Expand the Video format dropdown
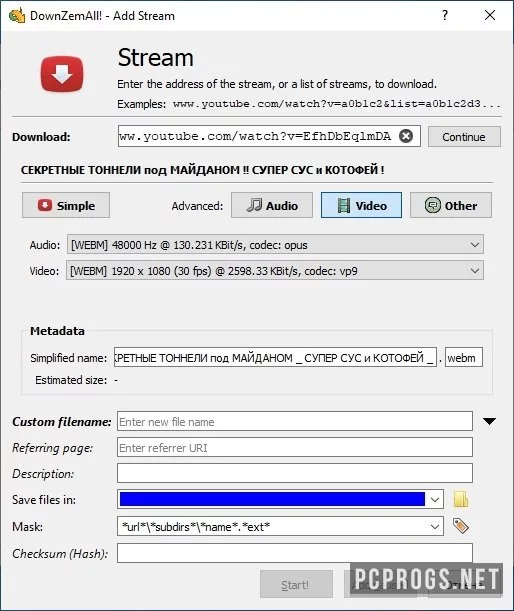The height and width of the screenshot is (611, 514). pos(275,271)
